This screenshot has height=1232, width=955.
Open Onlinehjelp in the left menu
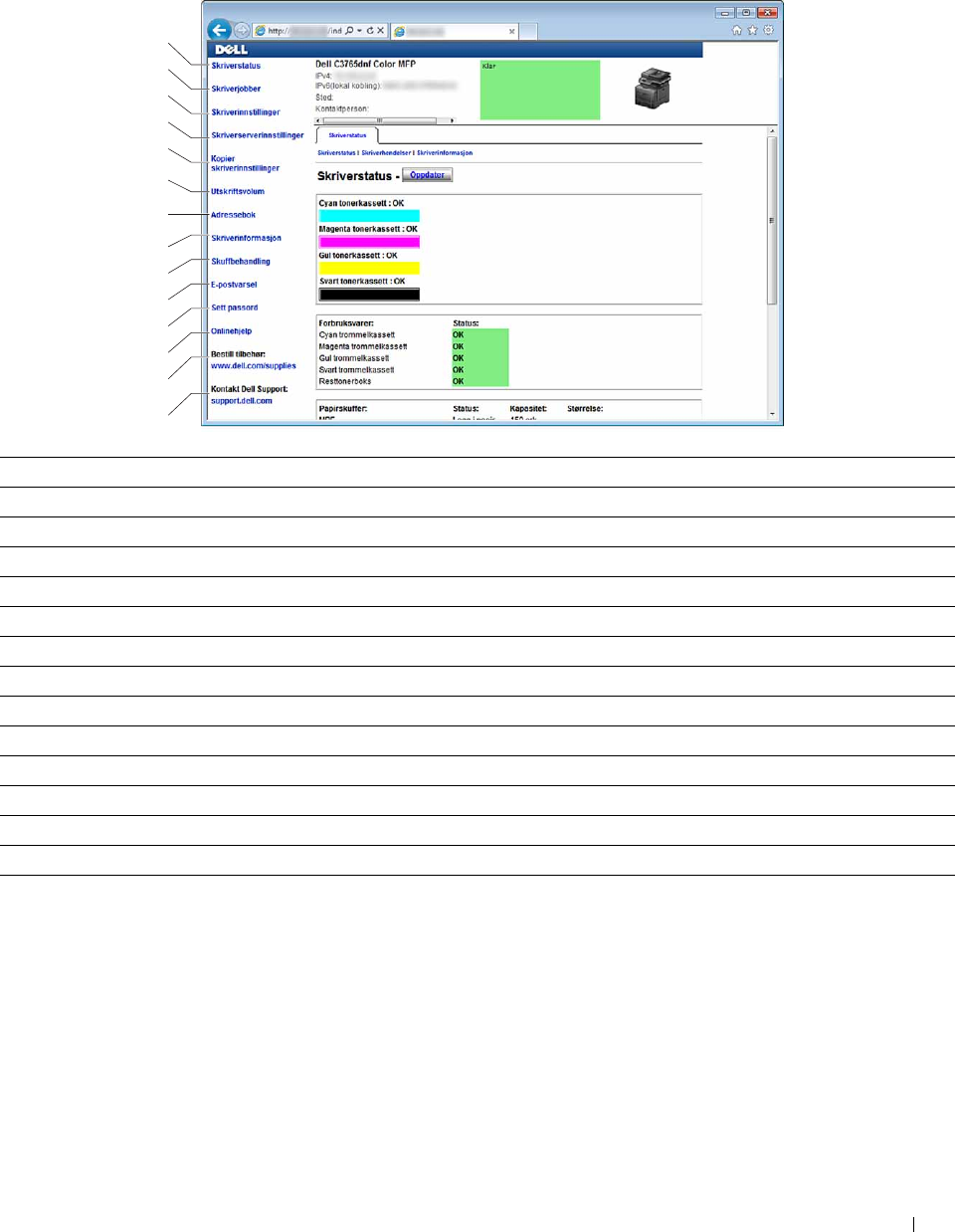pyautogui.click(x=231, y=331)
